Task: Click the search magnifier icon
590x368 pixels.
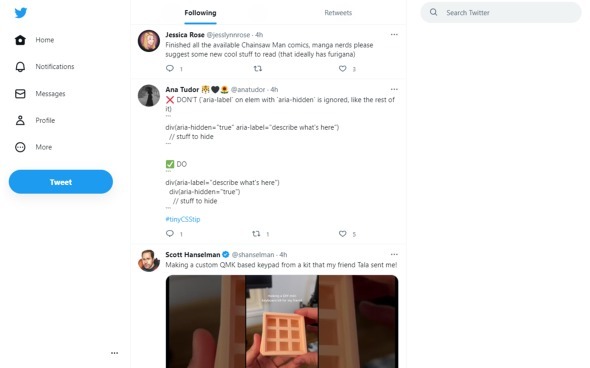Action: click(433, 12)
